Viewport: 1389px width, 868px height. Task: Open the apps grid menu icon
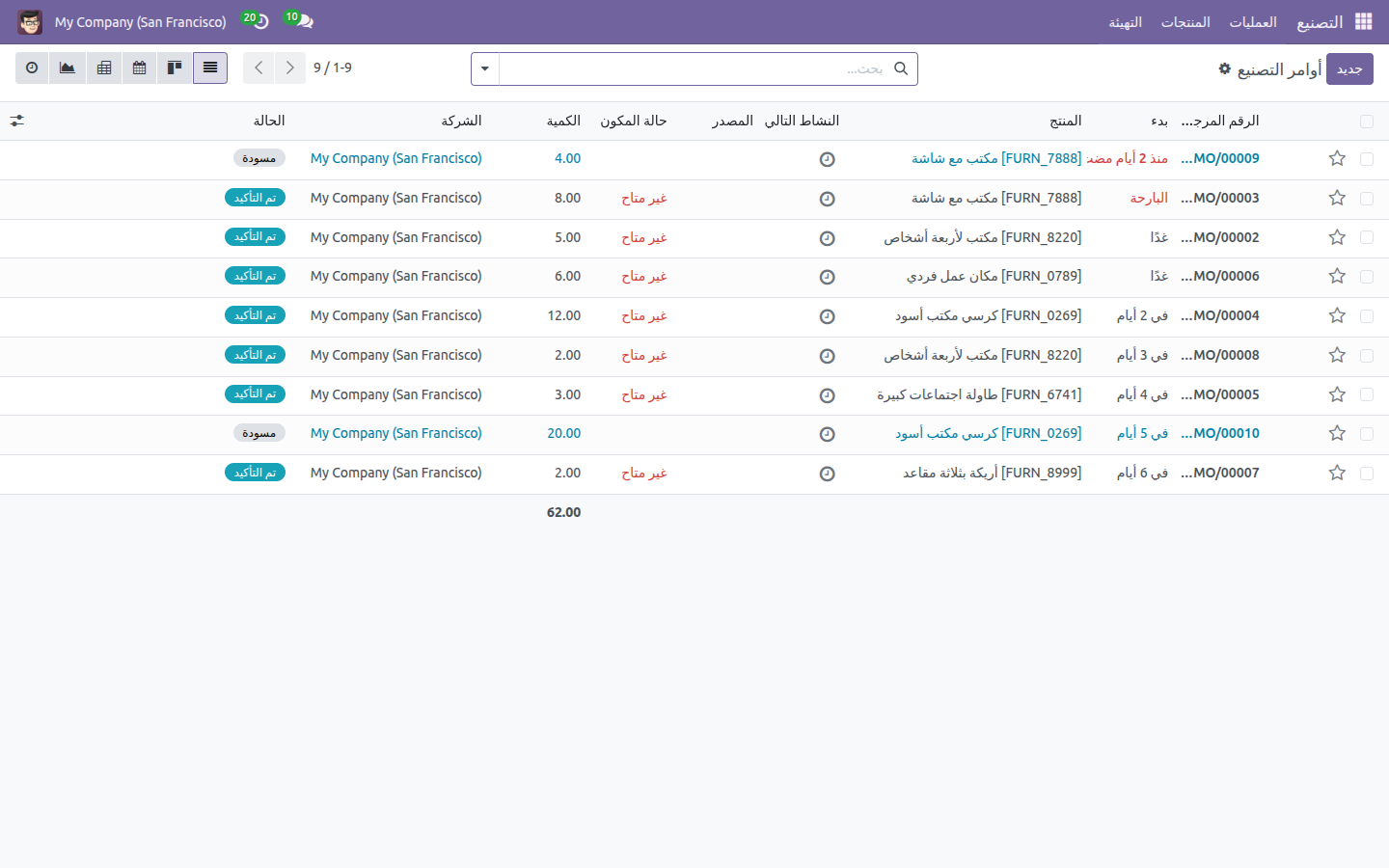pyautogui.click(x=1364, y=21)
